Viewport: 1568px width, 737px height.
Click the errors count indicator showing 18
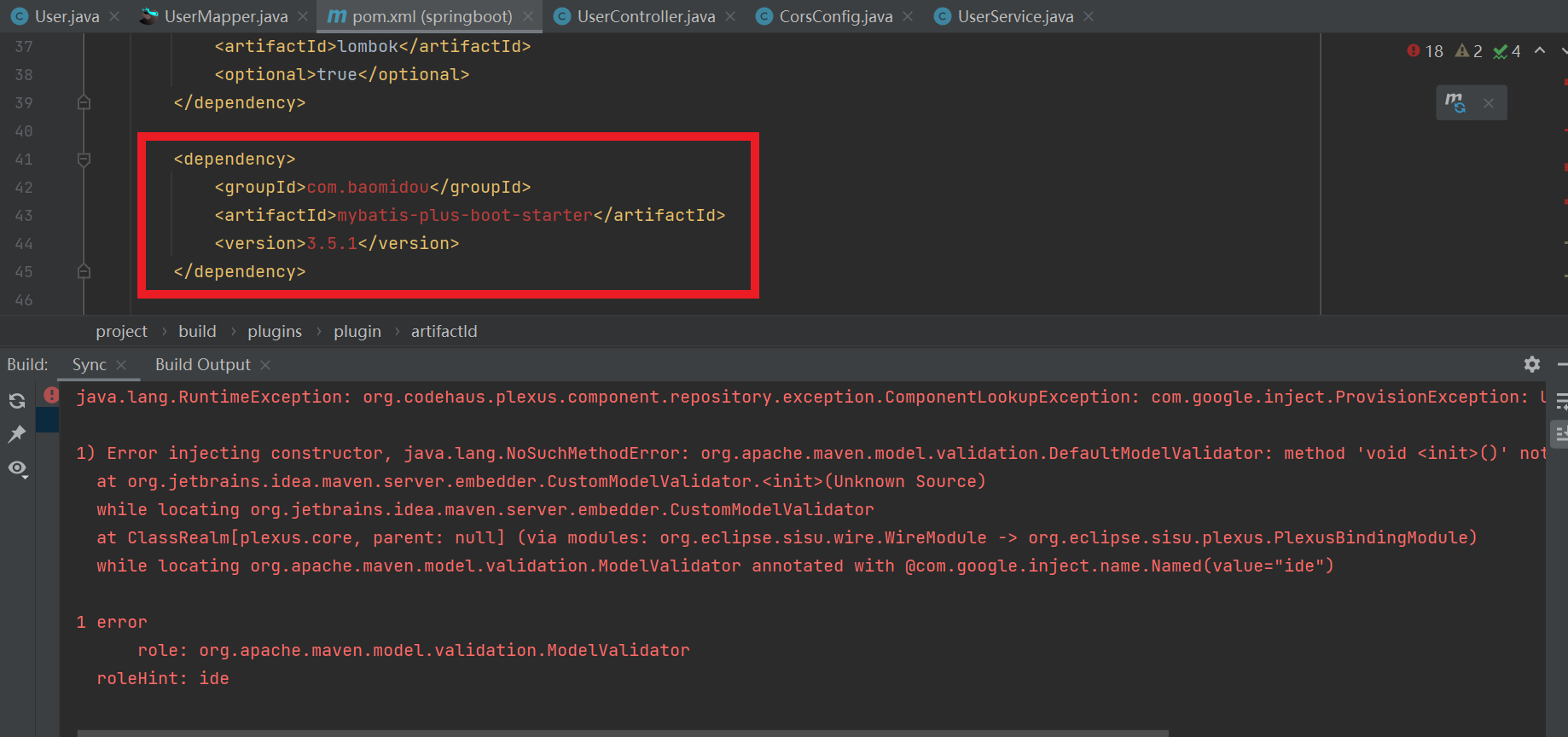pos(1426,51)
